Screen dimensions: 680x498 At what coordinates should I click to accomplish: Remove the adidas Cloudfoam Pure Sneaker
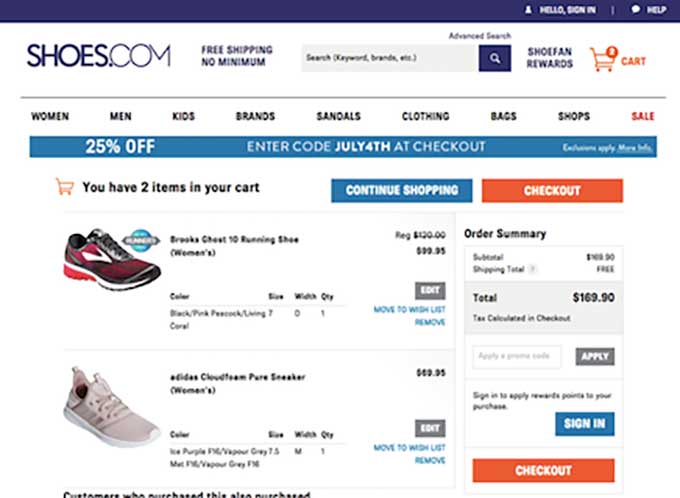pyautogui.click(x=430, y=460)
